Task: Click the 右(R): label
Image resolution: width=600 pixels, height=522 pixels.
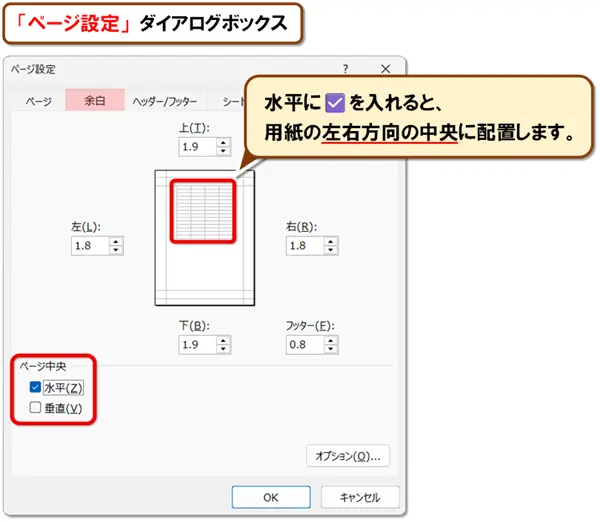Action: 302,227
